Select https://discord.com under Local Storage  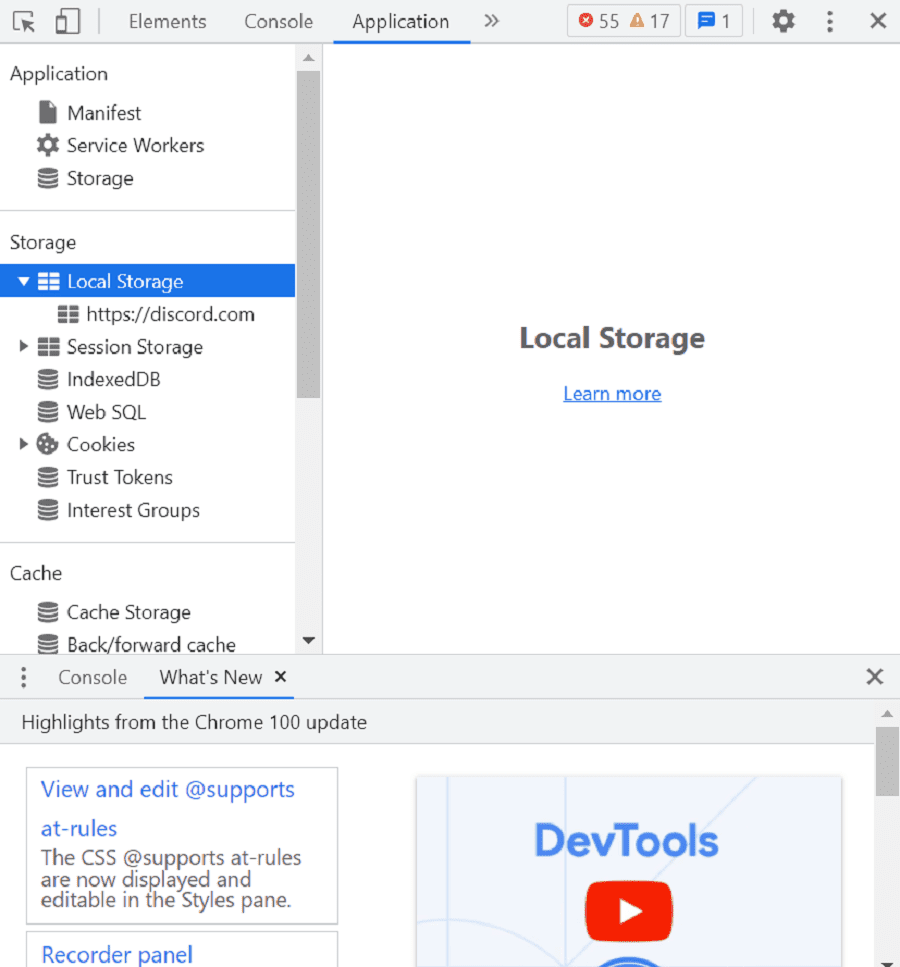pyautogui.click(x=171, y=313)
